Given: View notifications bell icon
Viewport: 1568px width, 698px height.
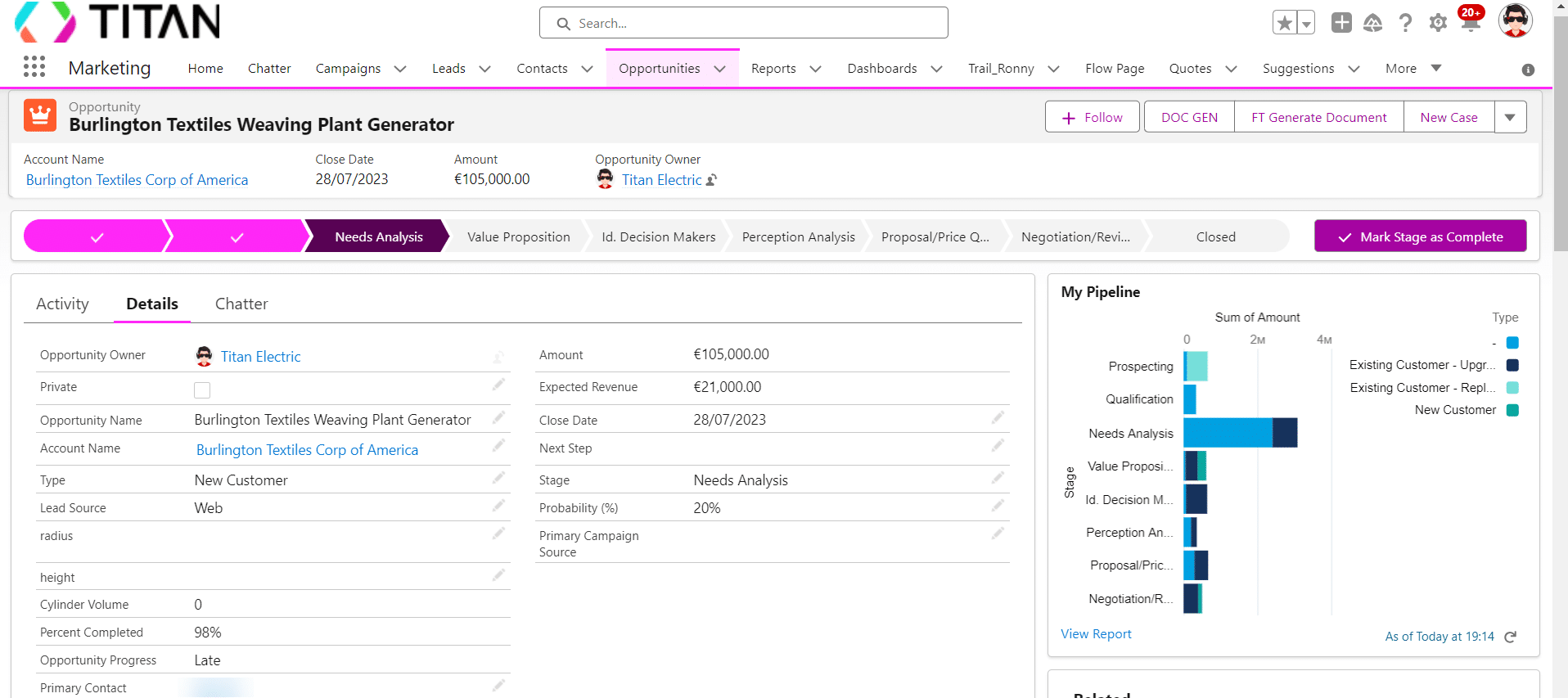Looking at the screenshot, I should [x=1471, y=23].
